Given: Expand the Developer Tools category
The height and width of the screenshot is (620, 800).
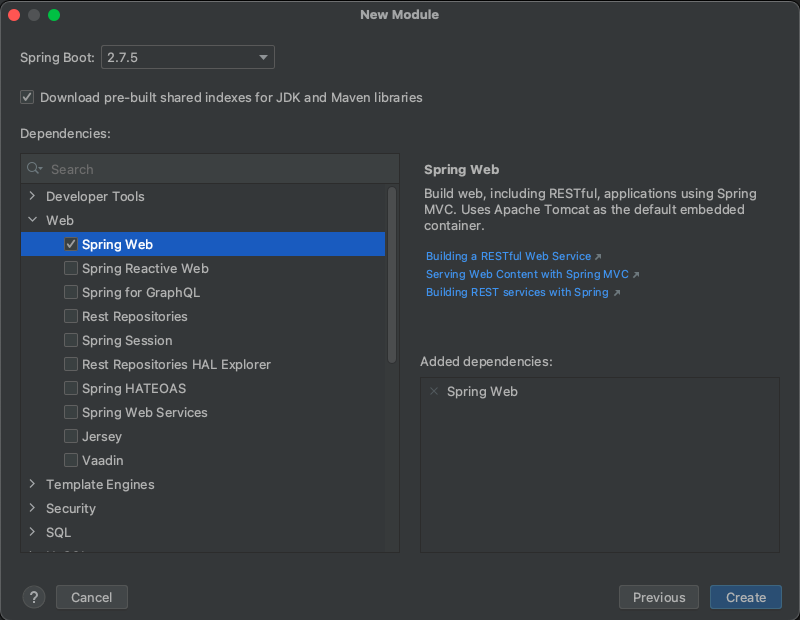Looking at the screenshot, I should pos(33,196).
